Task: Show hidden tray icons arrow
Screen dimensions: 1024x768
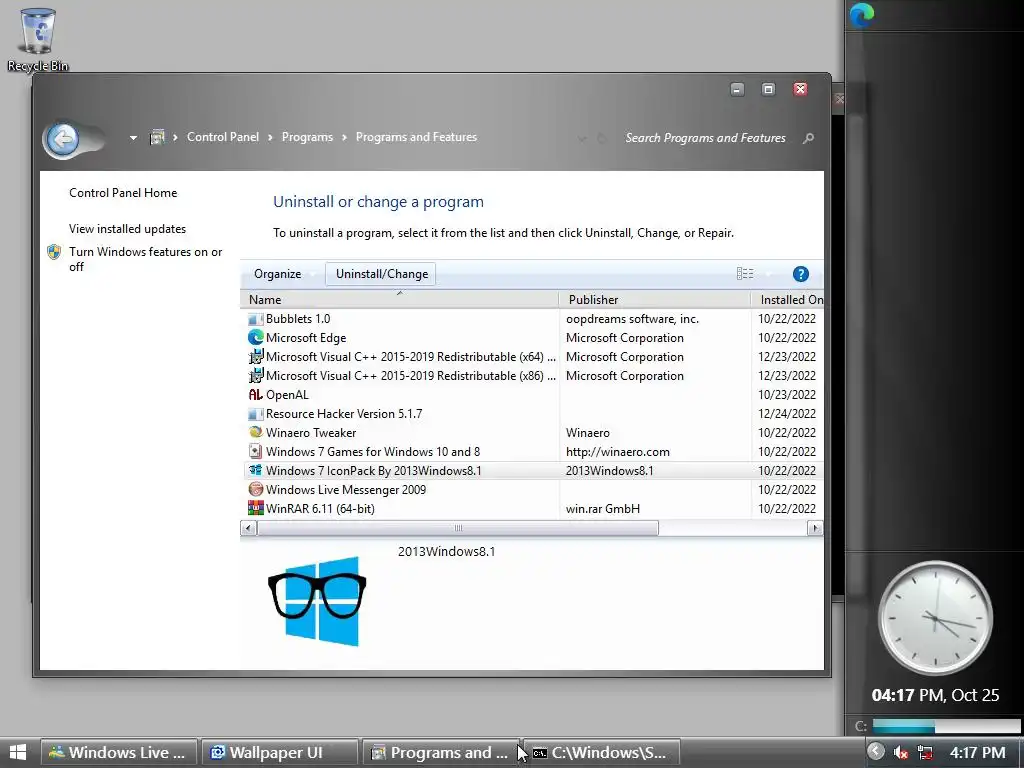Action: 876,752
